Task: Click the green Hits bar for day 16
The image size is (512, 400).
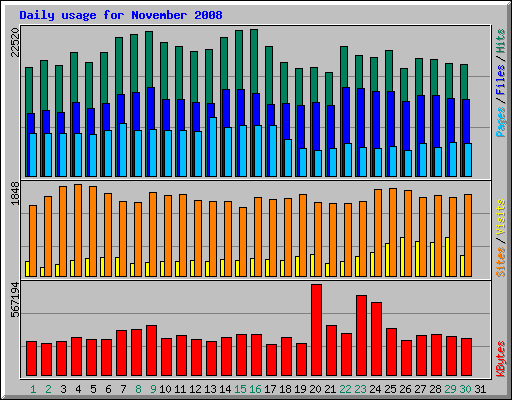Action: 254,60
